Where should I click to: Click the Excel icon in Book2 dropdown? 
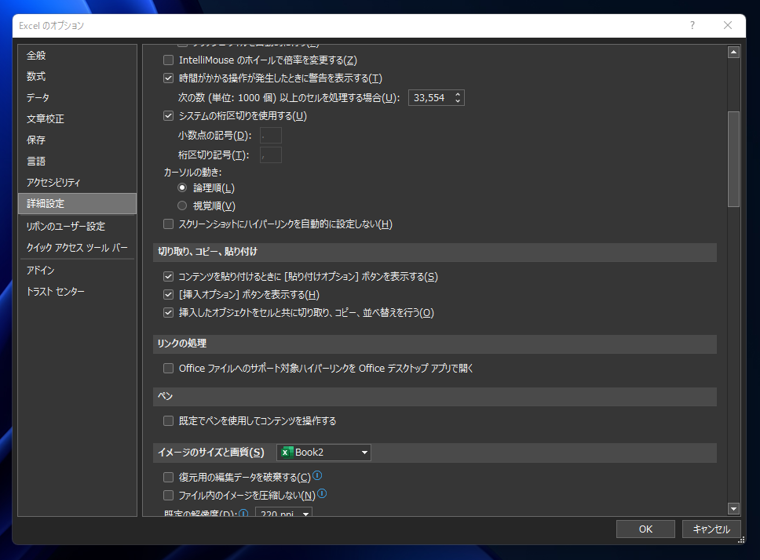click(286, 452)
